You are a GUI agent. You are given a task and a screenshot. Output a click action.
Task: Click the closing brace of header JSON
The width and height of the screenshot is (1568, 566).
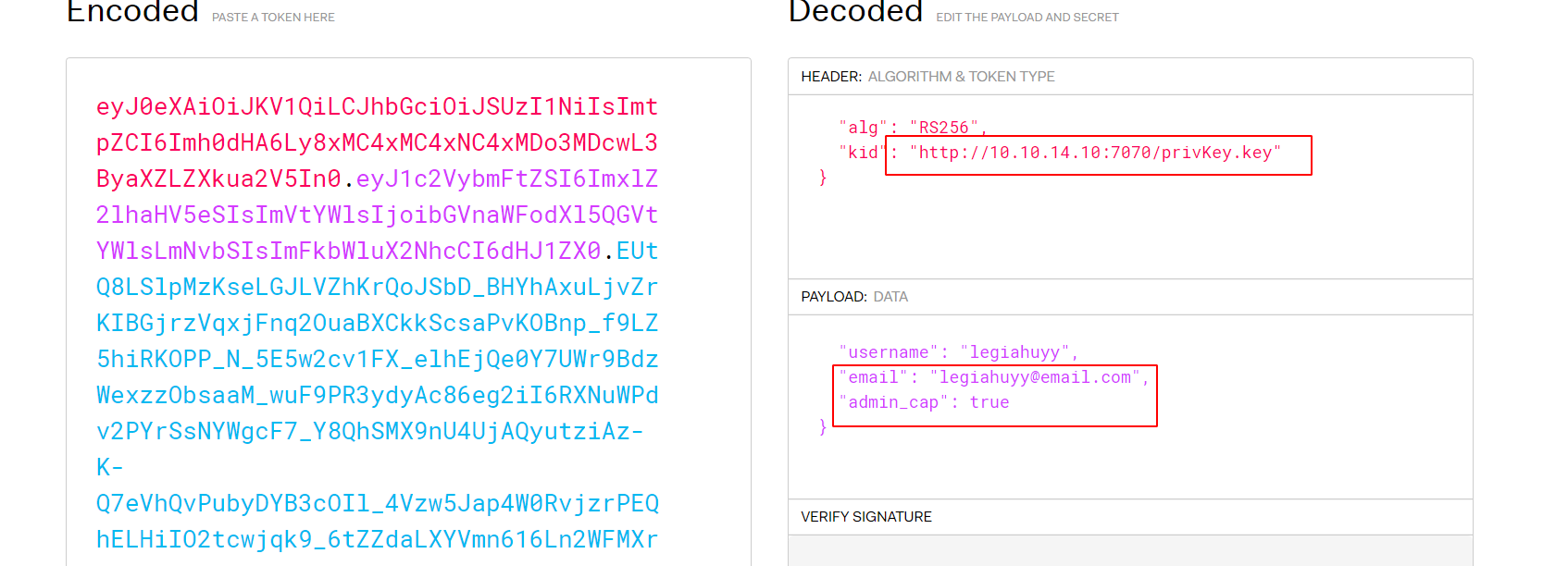[823, 178]
